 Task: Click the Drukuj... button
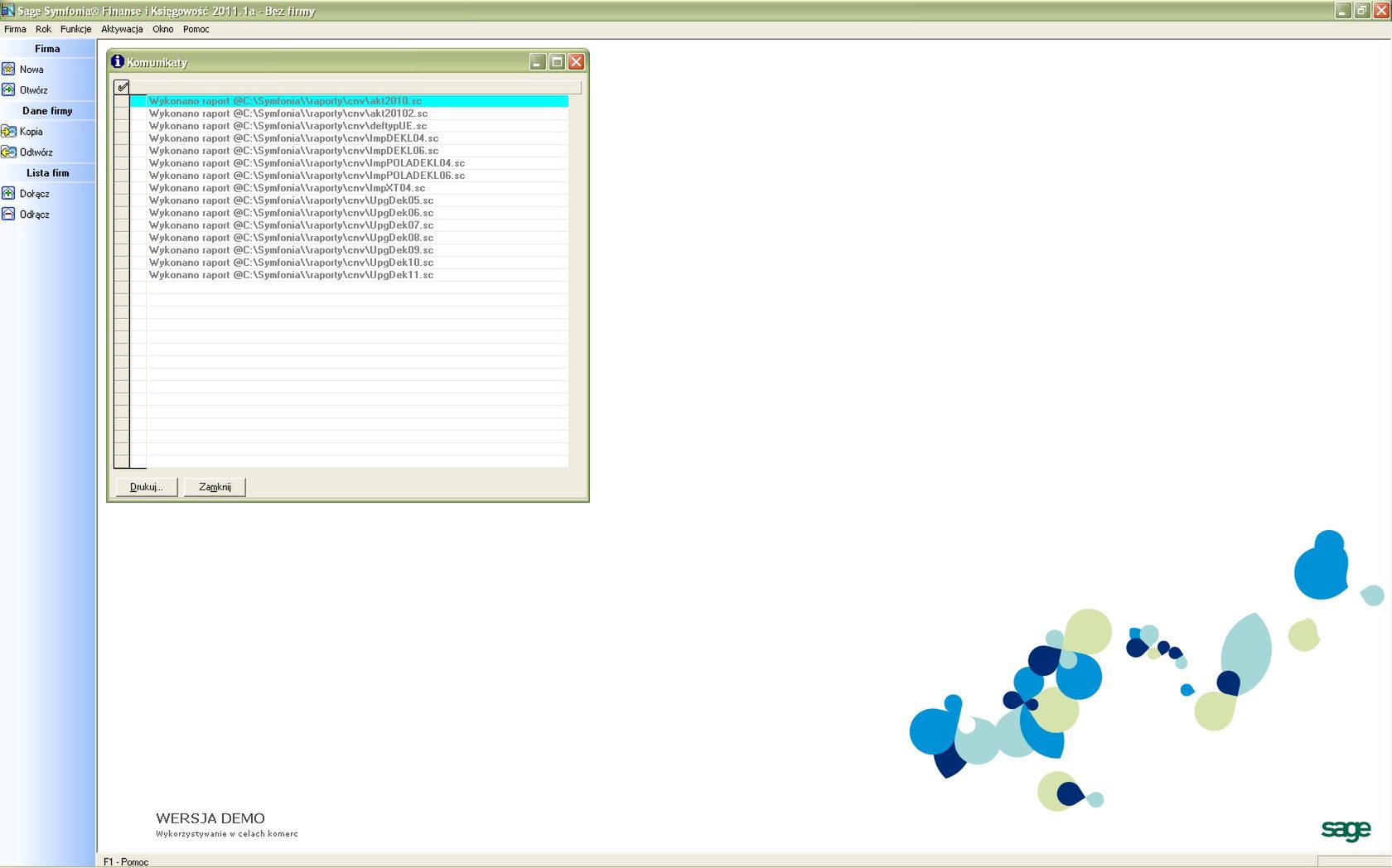click(147, 487)
